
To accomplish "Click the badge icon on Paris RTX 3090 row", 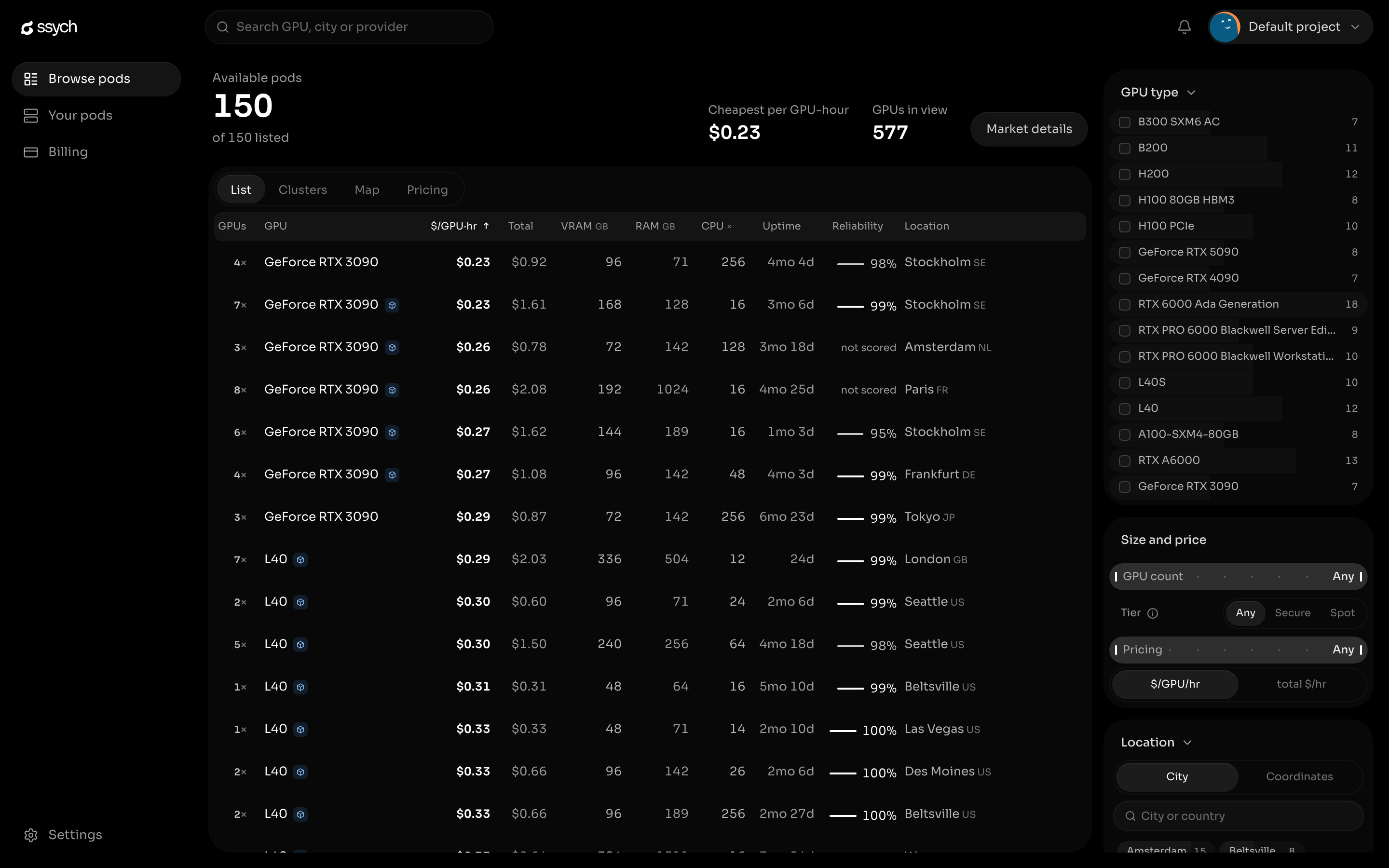I will (392, 390).
